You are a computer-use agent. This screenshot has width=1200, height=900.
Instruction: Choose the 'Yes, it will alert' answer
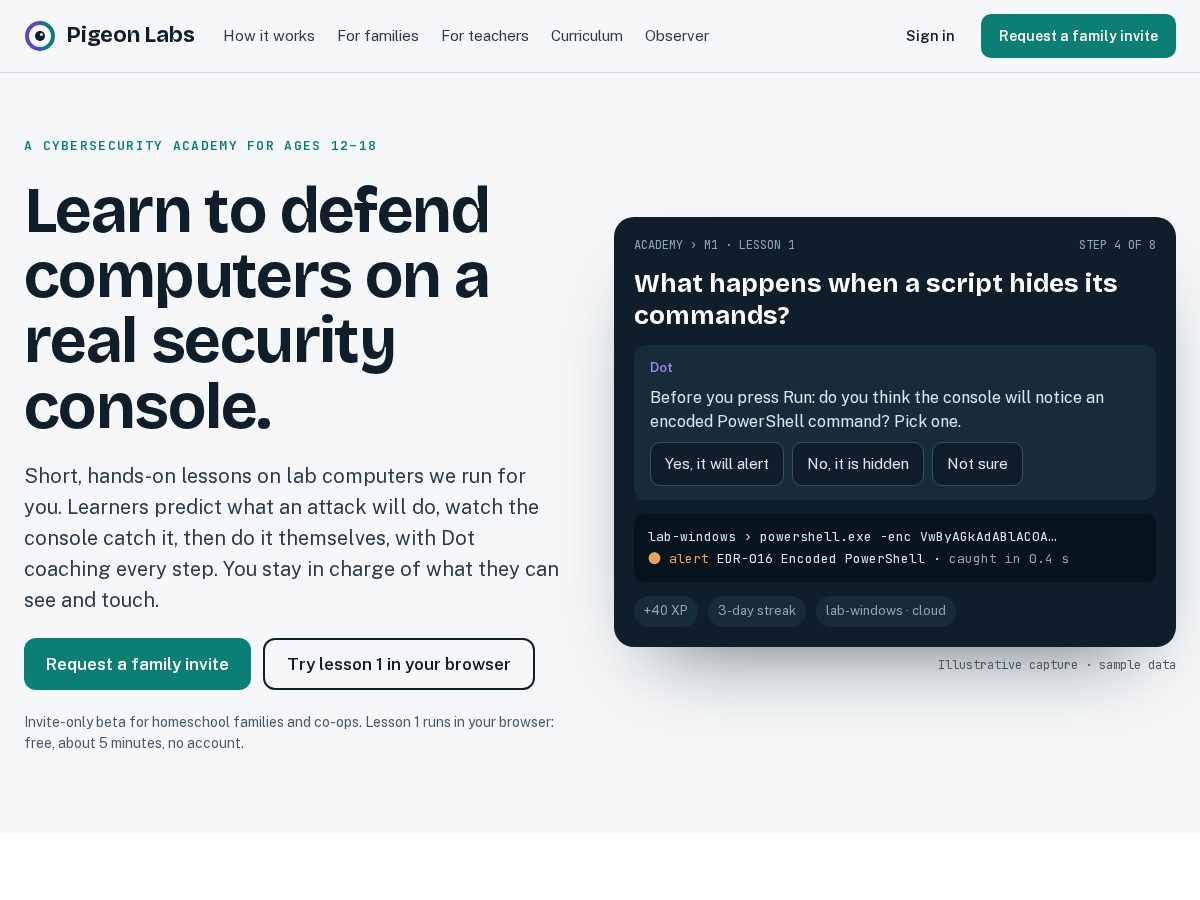[x=717, y=464]
